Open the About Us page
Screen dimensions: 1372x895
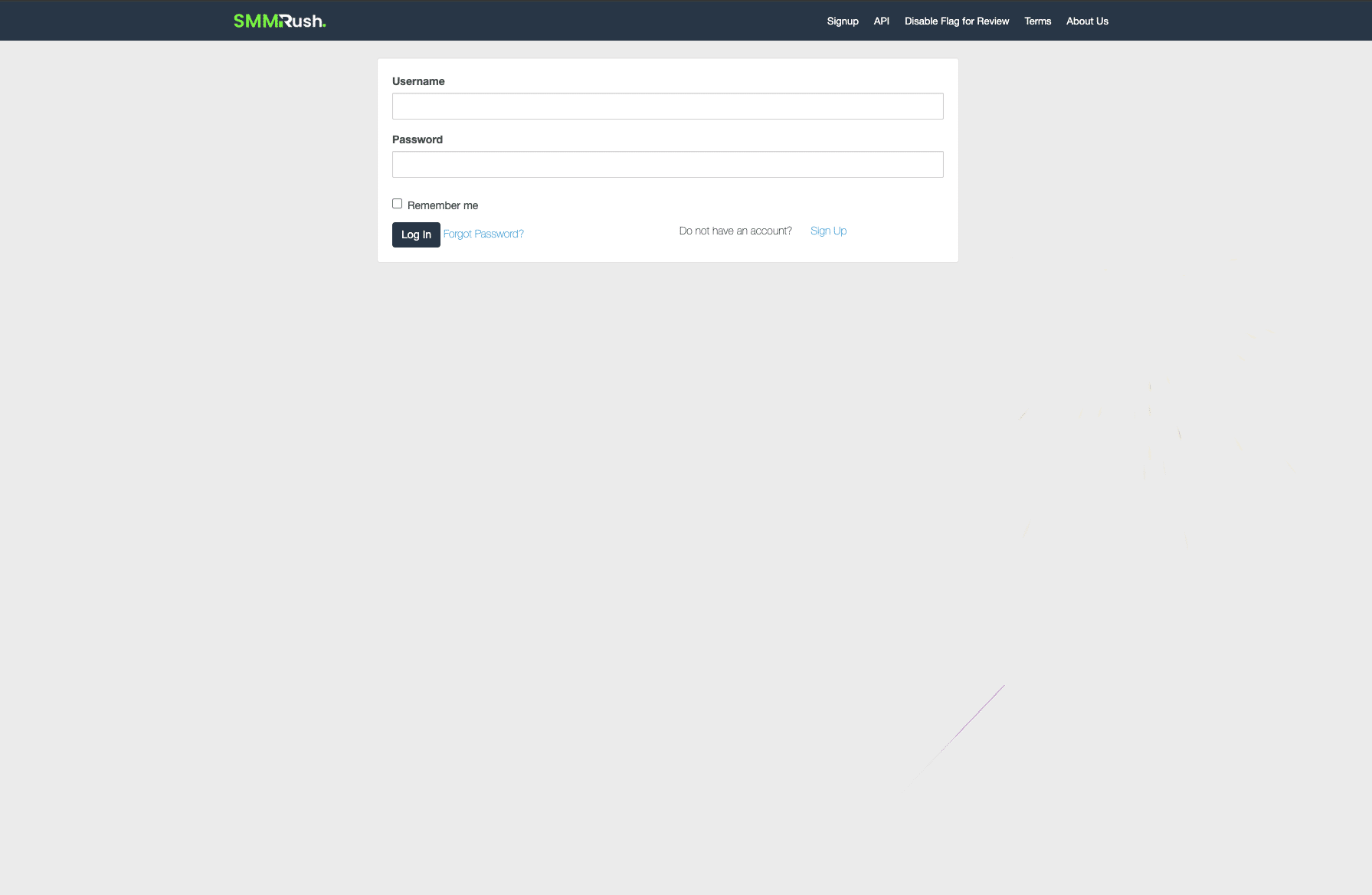pos(1086,21)
